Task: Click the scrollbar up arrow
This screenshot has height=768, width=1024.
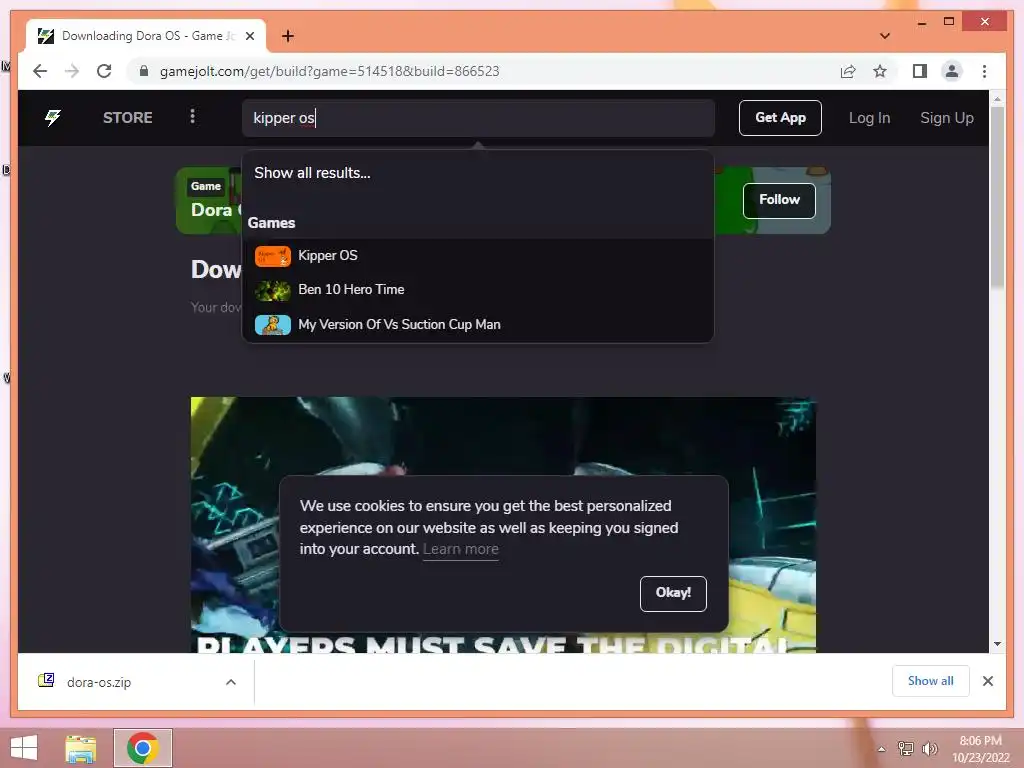Action: (997, 99)
